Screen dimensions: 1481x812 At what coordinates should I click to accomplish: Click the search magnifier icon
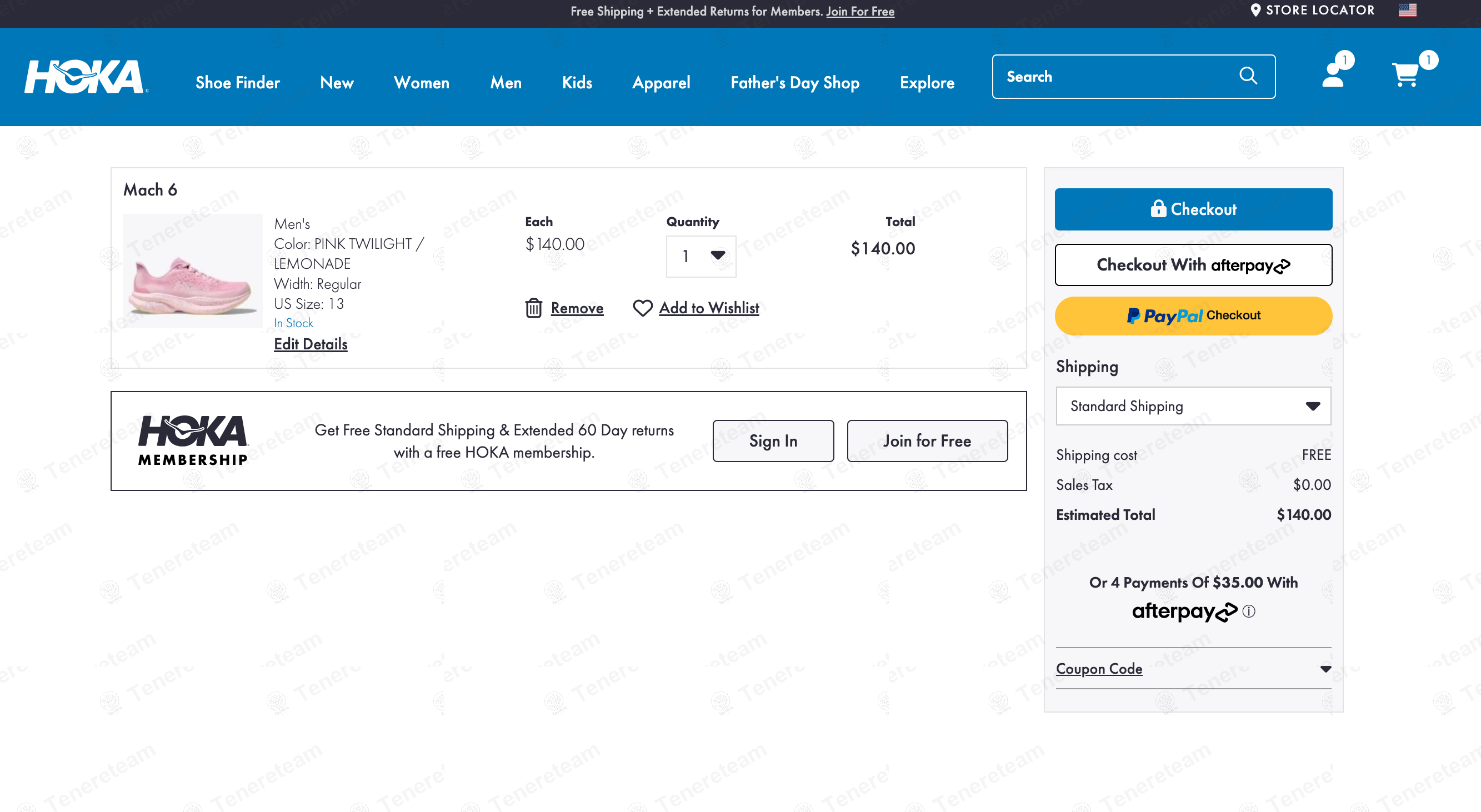(1248, 76)
